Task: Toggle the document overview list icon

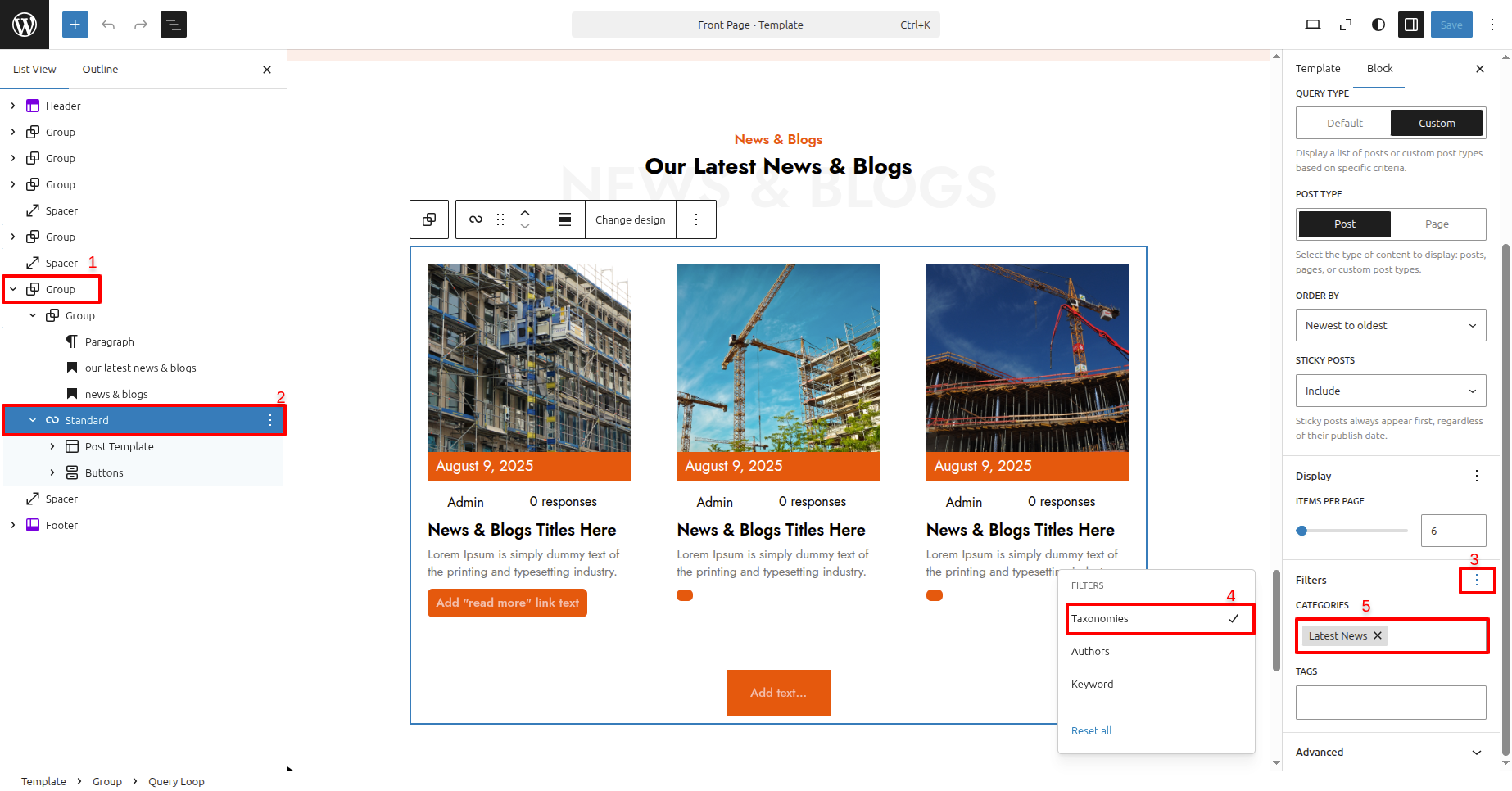Action: pos(174,25)
